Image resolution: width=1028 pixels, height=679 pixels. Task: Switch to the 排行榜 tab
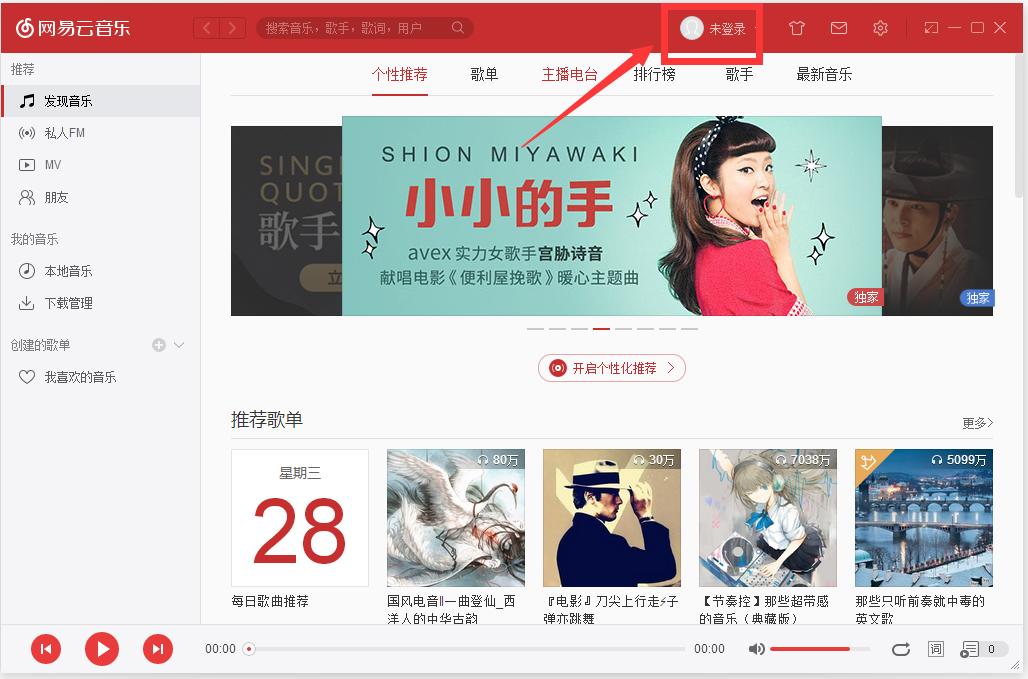click(x=654, y=74)
